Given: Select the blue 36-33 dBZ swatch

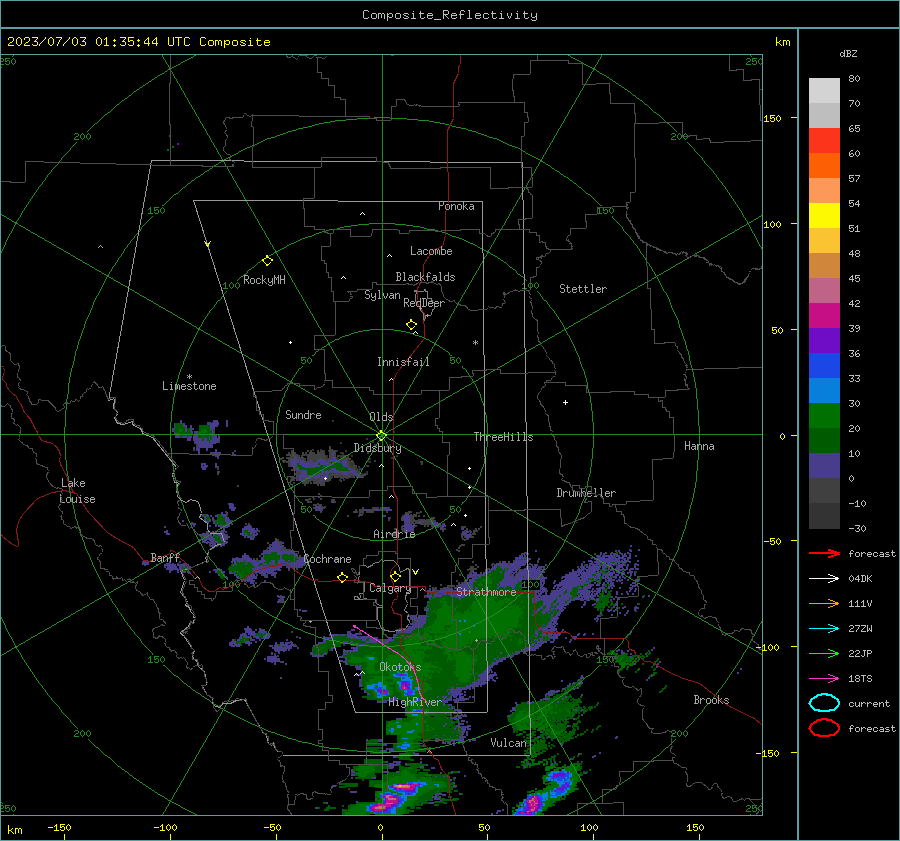Looking at the screenshot, I should tap(824, 366).
